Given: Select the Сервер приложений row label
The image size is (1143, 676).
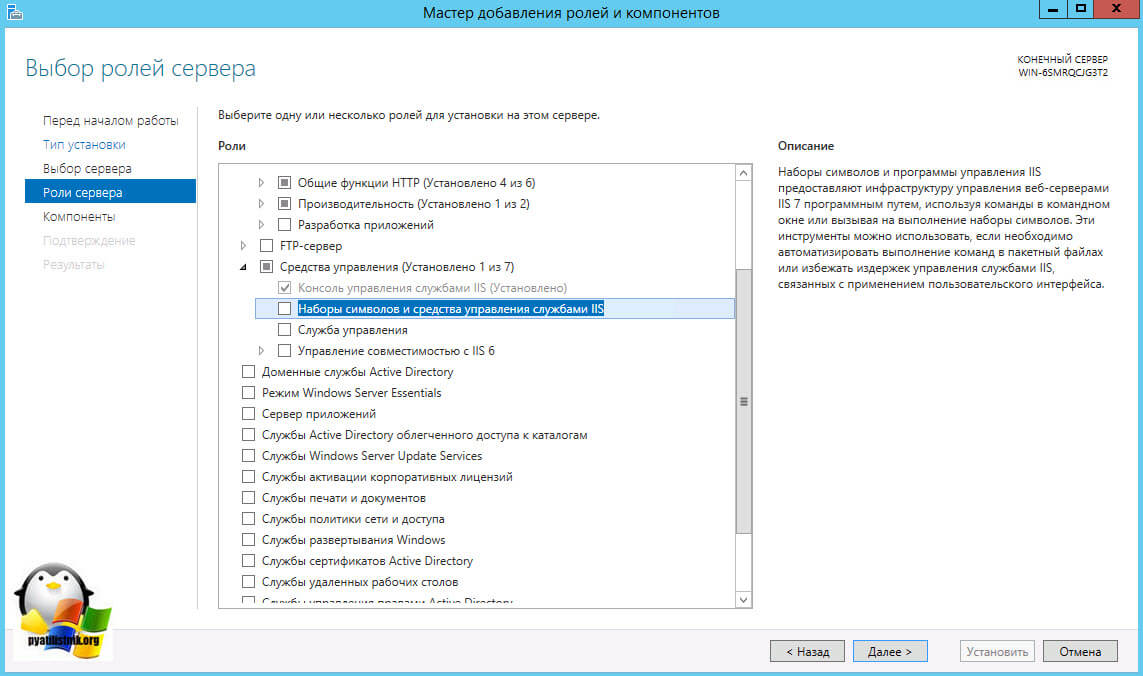Looking at the screenshot, I should point(319,413).
